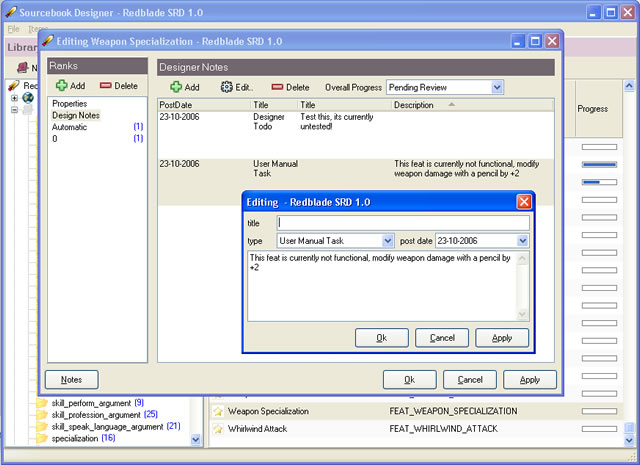Screen dimensions: 640x465
Task: Click Ok in Editing Weapon Specialization window
Action: pos(409,380)
